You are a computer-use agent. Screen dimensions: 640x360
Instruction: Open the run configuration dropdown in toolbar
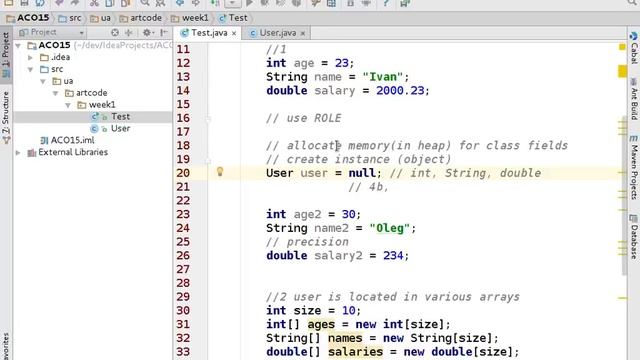pyautogui.click(x=232, y=3)
